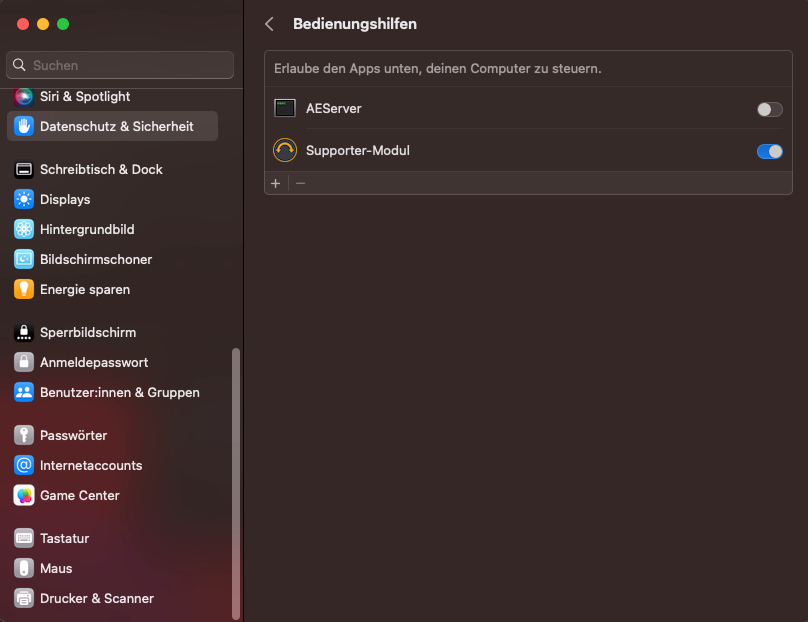Image resolution: width=808 pixels, height=622 pixels.
Task: Click the Bildschirmschoner icon
Action: [x=24, y=260]
